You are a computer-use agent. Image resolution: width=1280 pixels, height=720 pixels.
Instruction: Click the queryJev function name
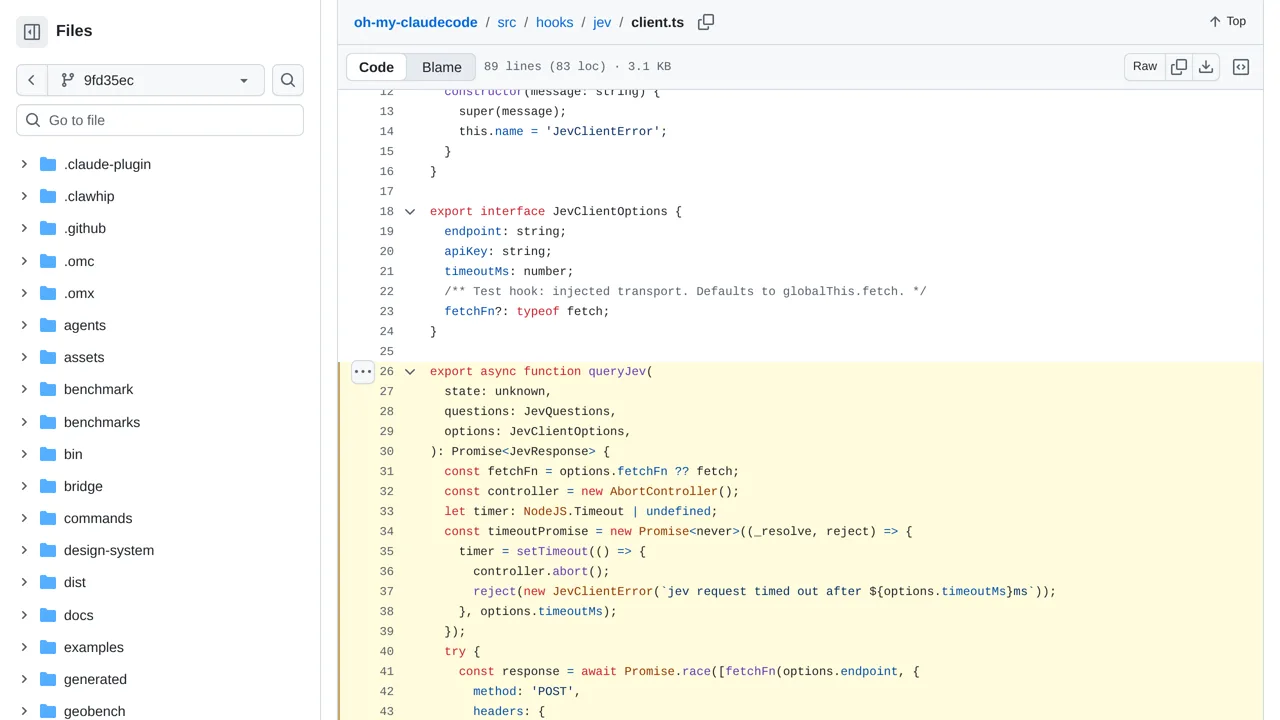point(617,371)
